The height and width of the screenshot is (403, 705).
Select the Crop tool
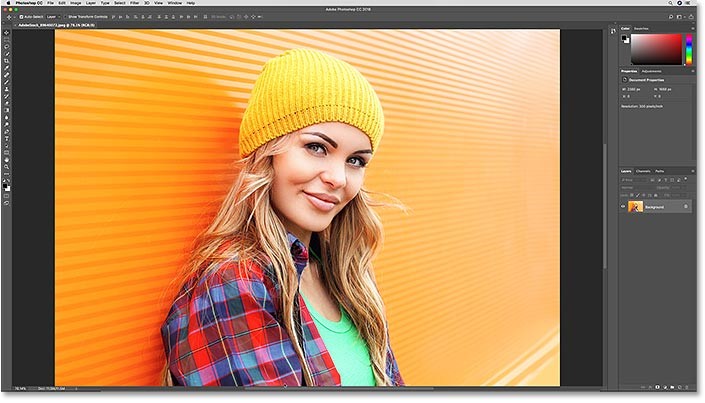pos(6,61)
